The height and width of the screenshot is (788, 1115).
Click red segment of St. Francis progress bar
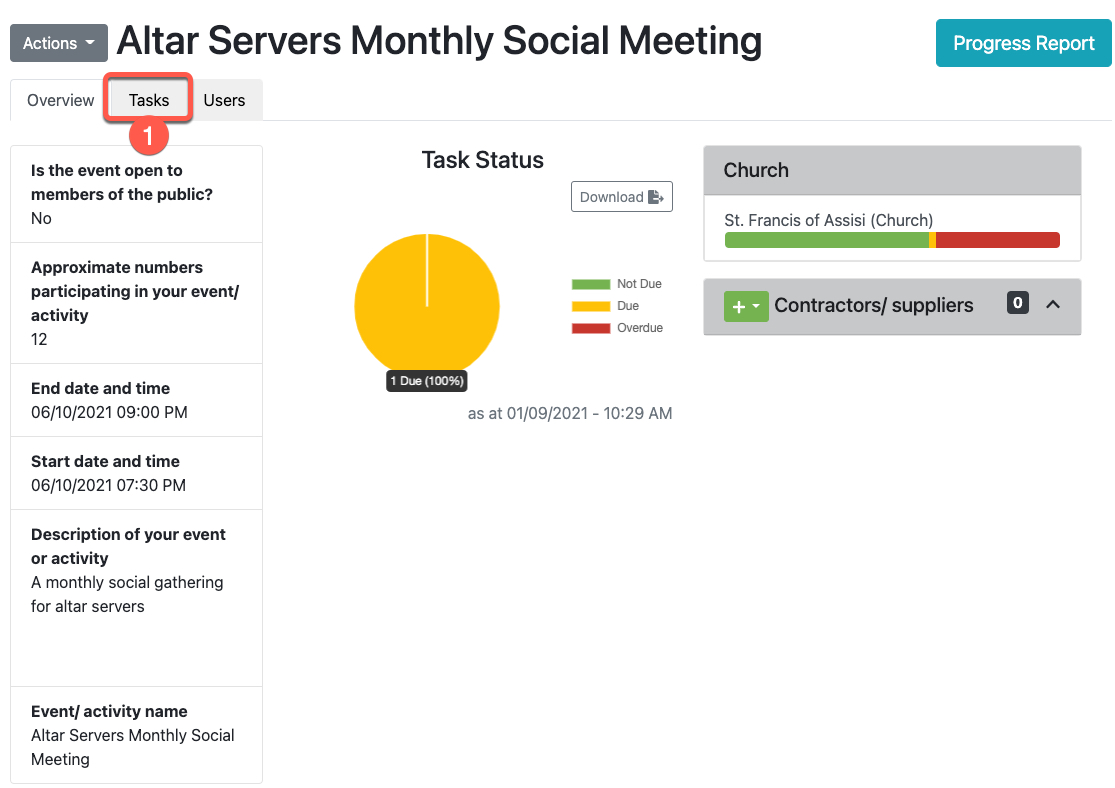(997, 240)
